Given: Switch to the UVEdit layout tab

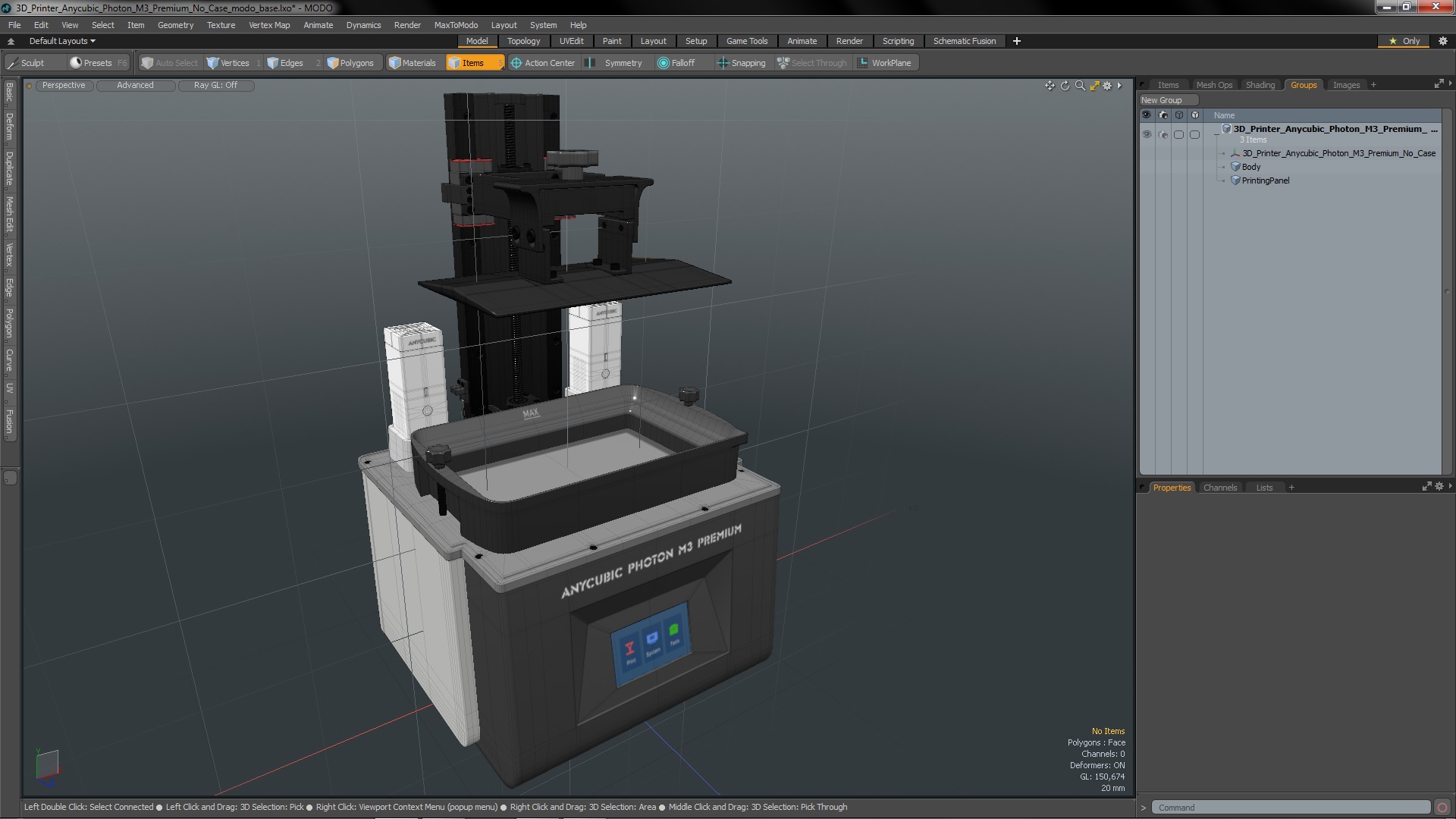Looking at the screenshot, I should pyautogui.click(x=571, y=41).
